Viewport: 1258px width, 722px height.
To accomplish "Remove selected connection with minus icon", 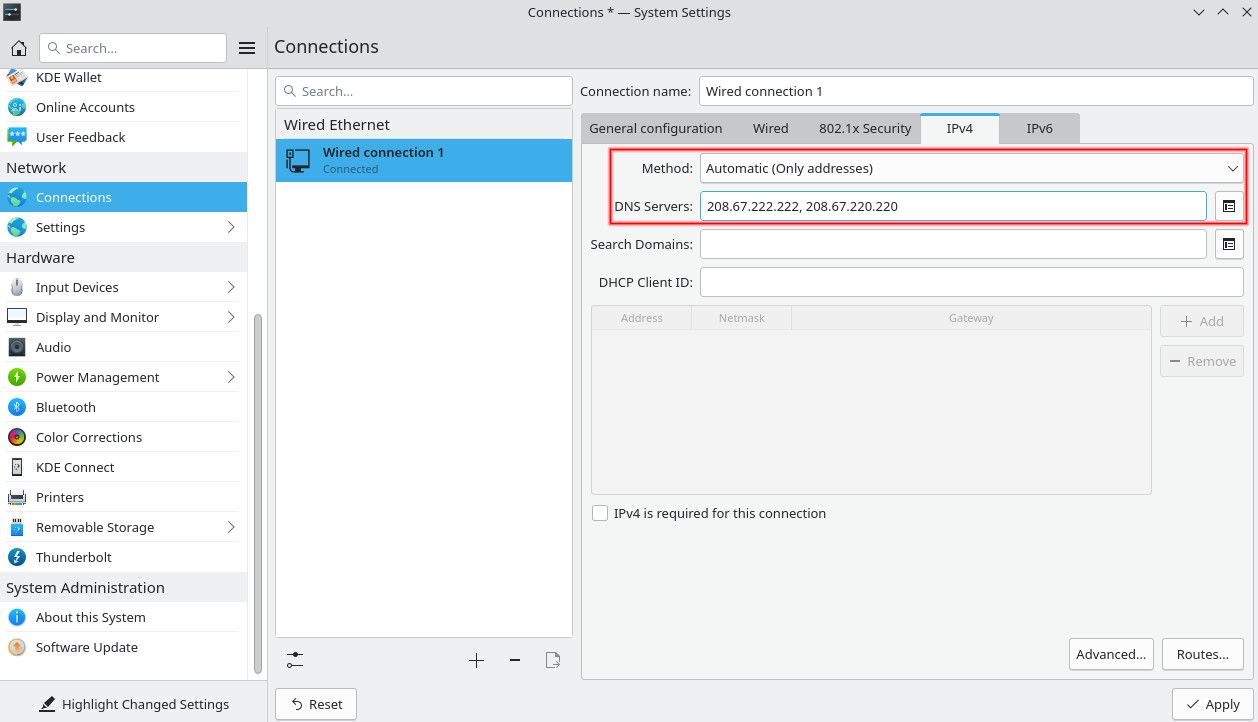I will pyautogui.click(x=515, y=660).
